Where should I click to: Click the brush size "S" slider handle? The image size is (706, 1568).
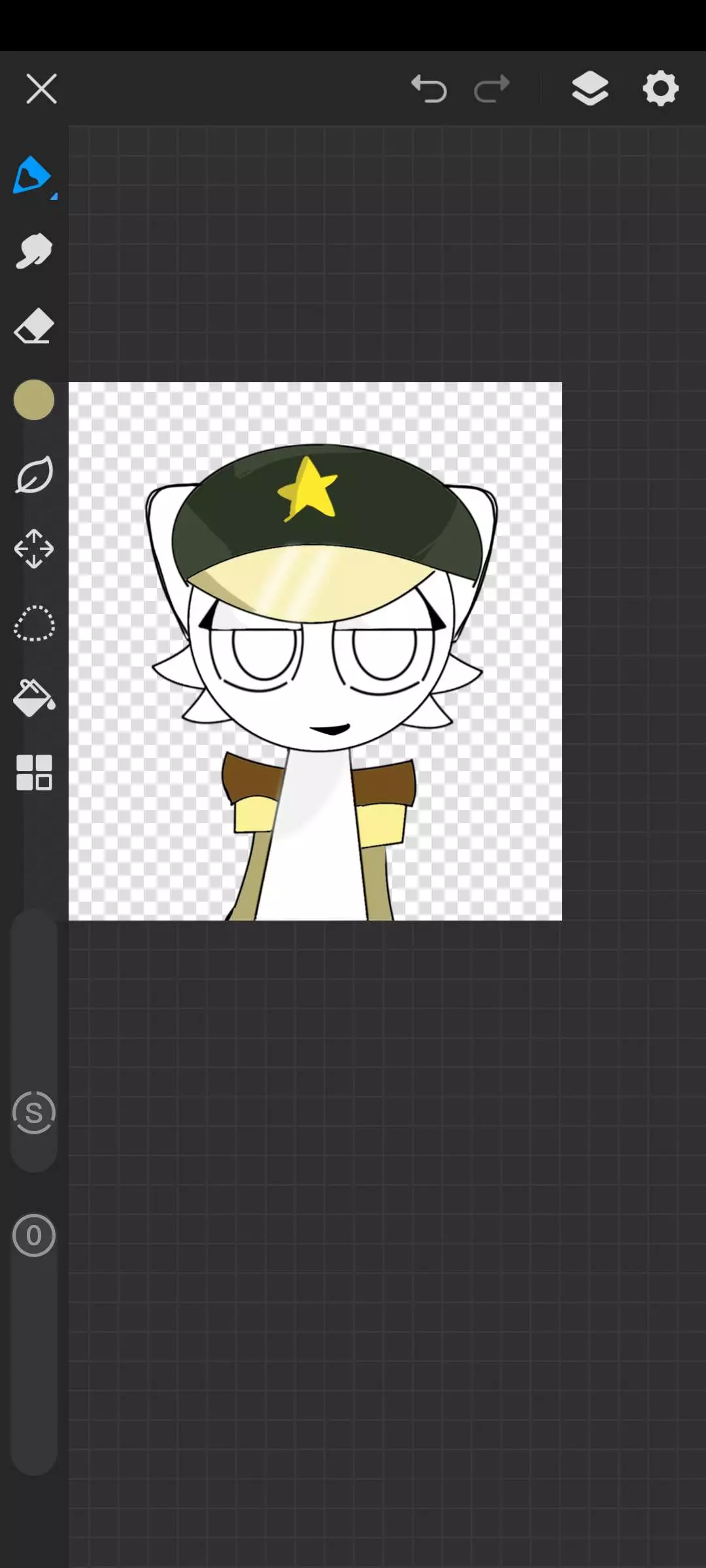(x=33, y=1113)
